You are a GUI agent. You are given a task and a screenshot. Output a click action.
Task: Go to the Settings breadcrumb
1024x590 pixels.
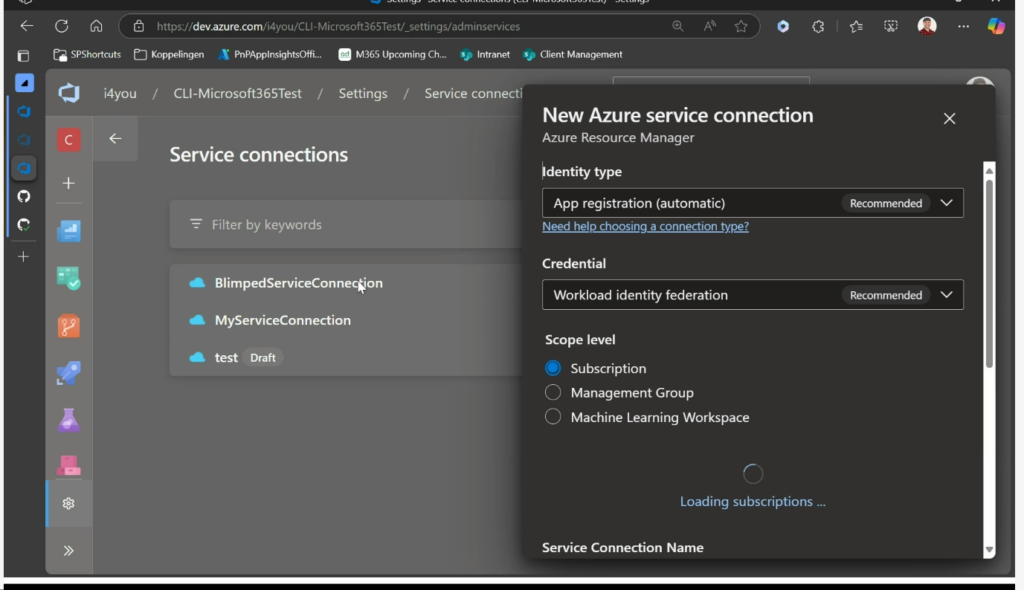click(x=363, y=93)
